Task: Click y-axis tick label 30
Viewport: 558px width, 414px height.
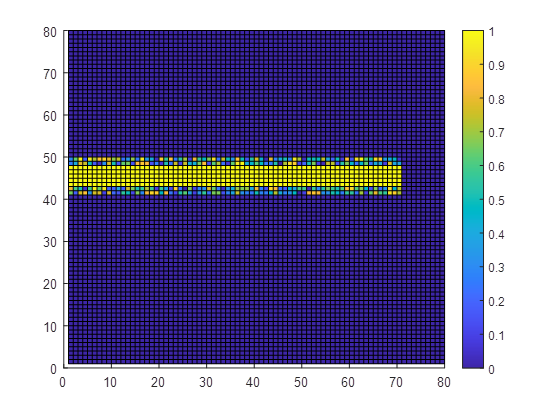Action: (50, 242)
